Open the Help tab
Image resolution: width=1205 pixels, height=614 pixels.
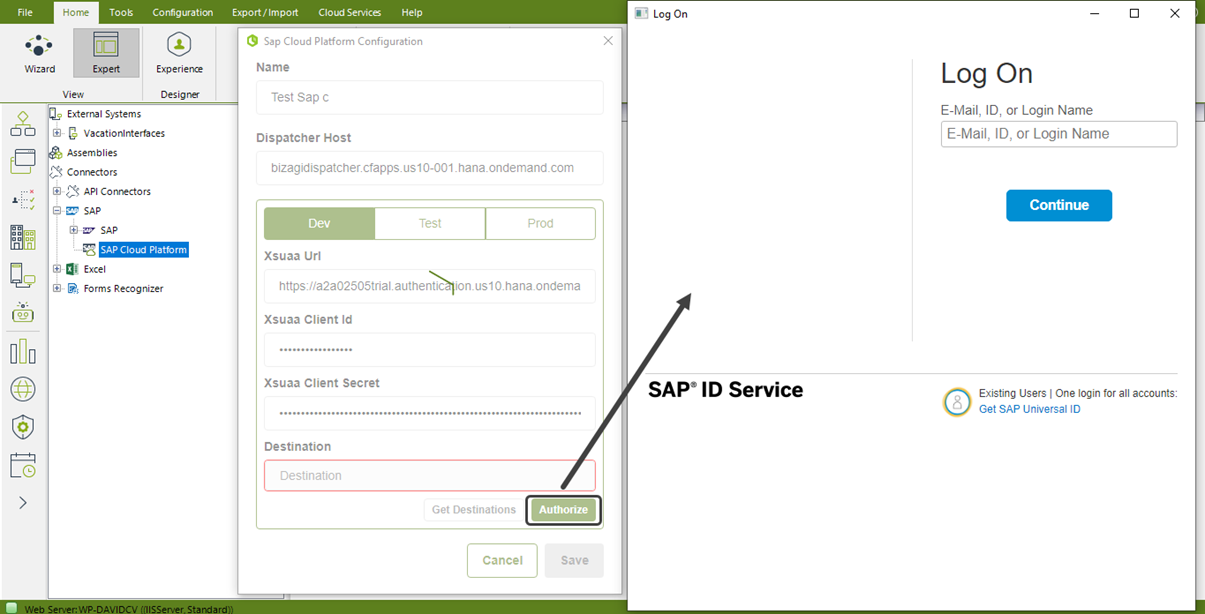[x=411, y=12]
